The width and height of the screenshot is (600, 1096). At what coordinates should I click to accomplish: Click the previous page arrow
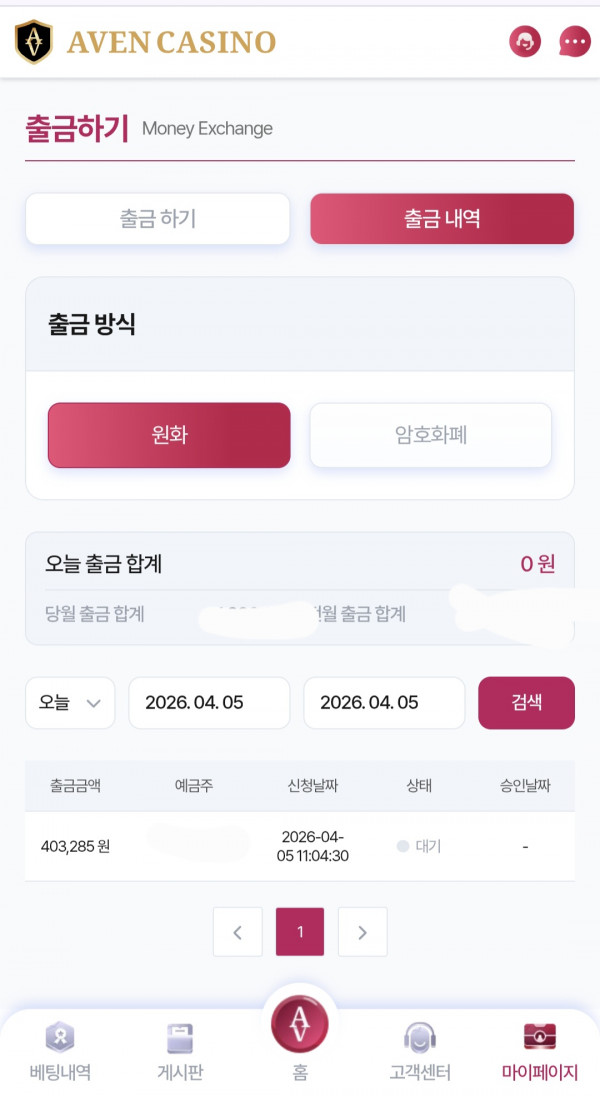(x=238, y=931)
